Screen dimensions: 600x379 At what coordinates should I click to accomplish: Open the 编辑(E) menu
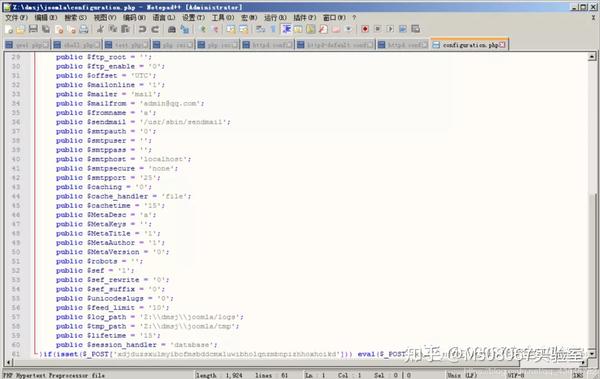[x=46, y=18]
